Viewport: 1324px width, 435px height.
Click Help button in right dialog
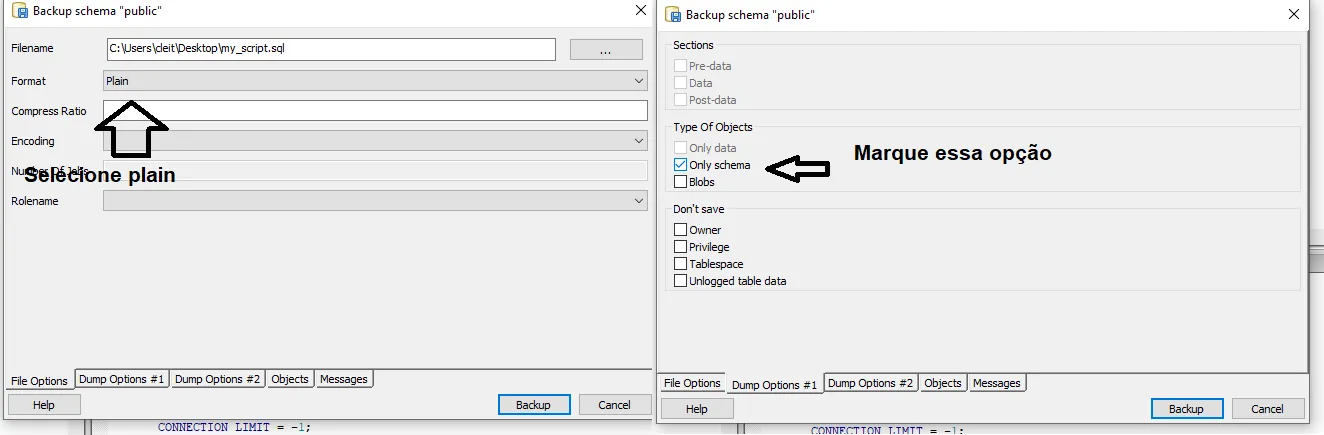697,409
